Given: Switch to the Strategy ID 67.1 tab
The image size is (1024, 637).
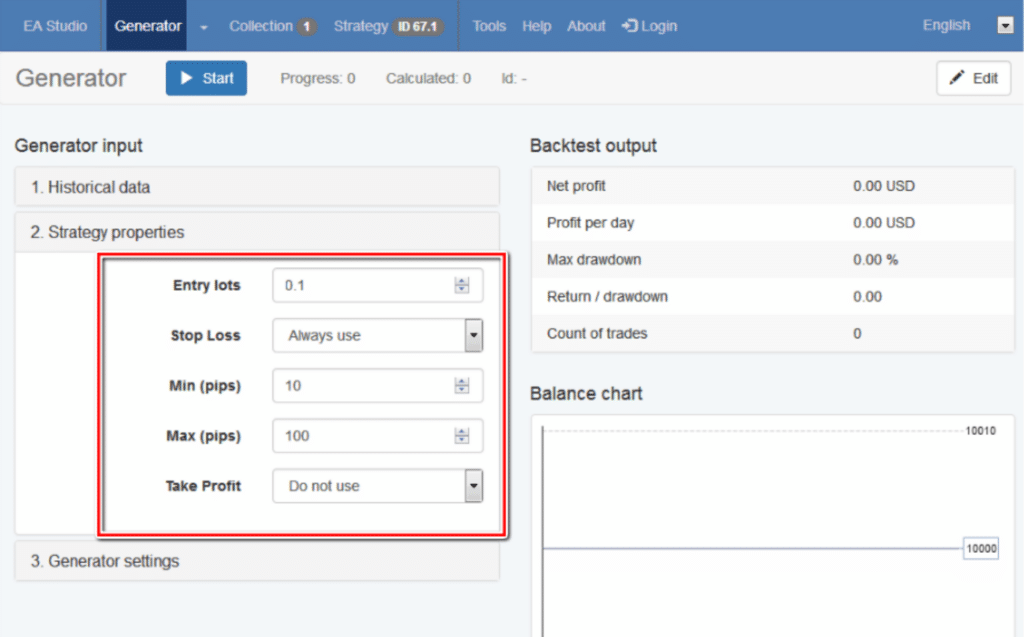Looking at the screenshot, I should [x=388, y=26].
